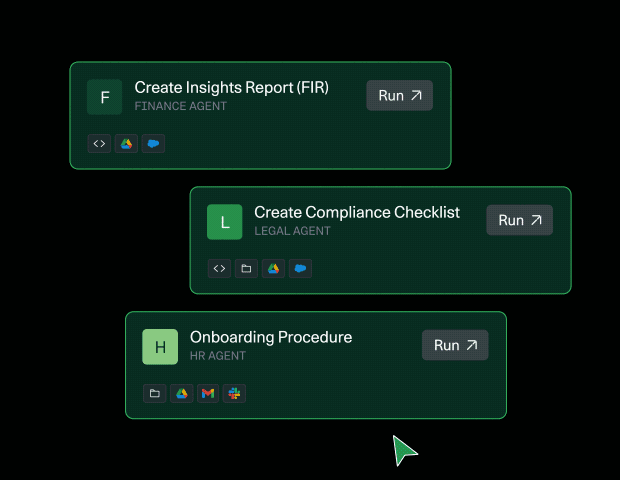This screenshot has width=620, height=480.
Task: Select code icon on Compliance Checklist card
Action: pos(219,268)
